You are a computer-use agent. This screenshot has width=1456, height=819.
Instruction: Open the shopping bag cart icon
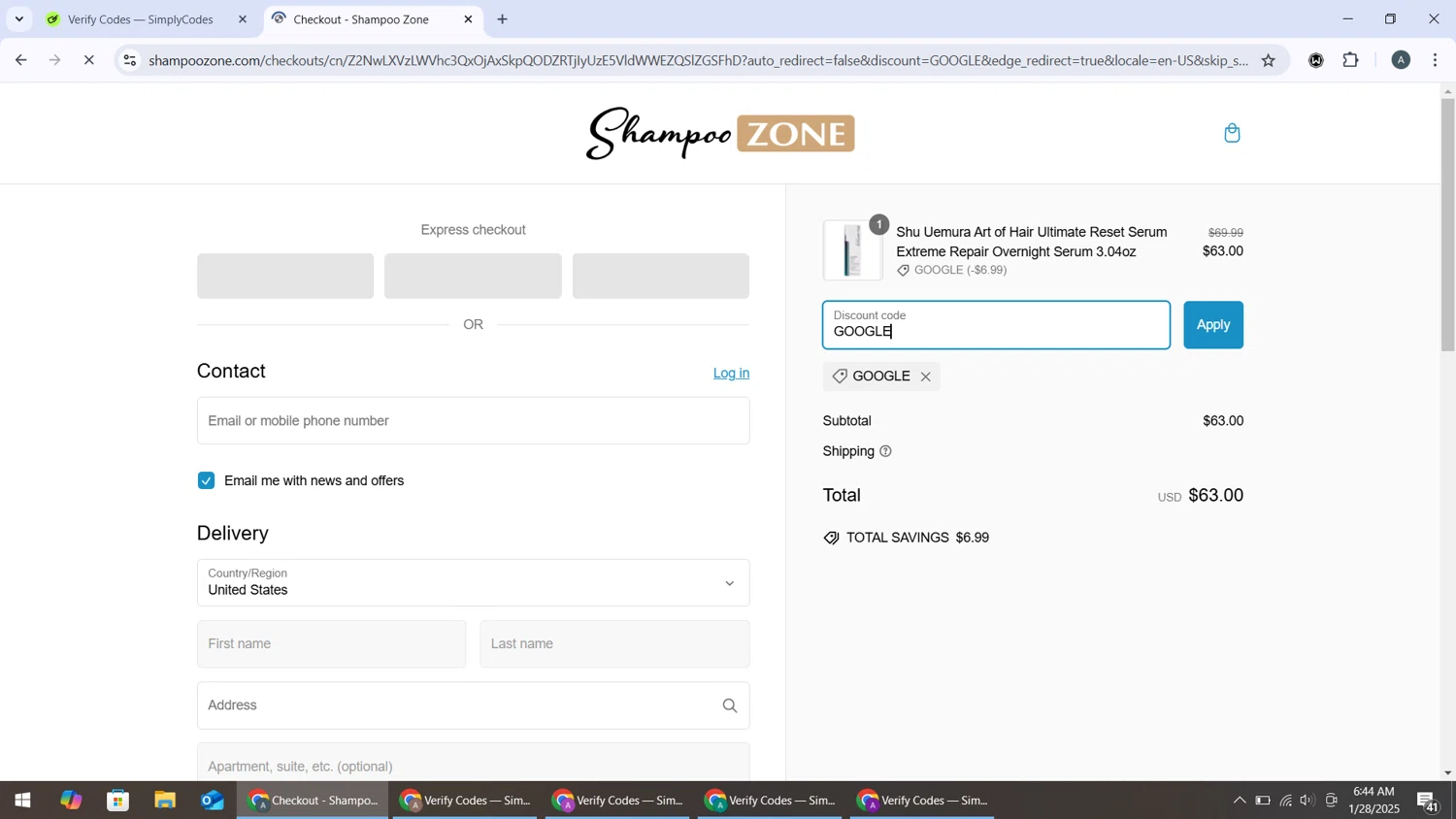click(x=1232, y=133)
